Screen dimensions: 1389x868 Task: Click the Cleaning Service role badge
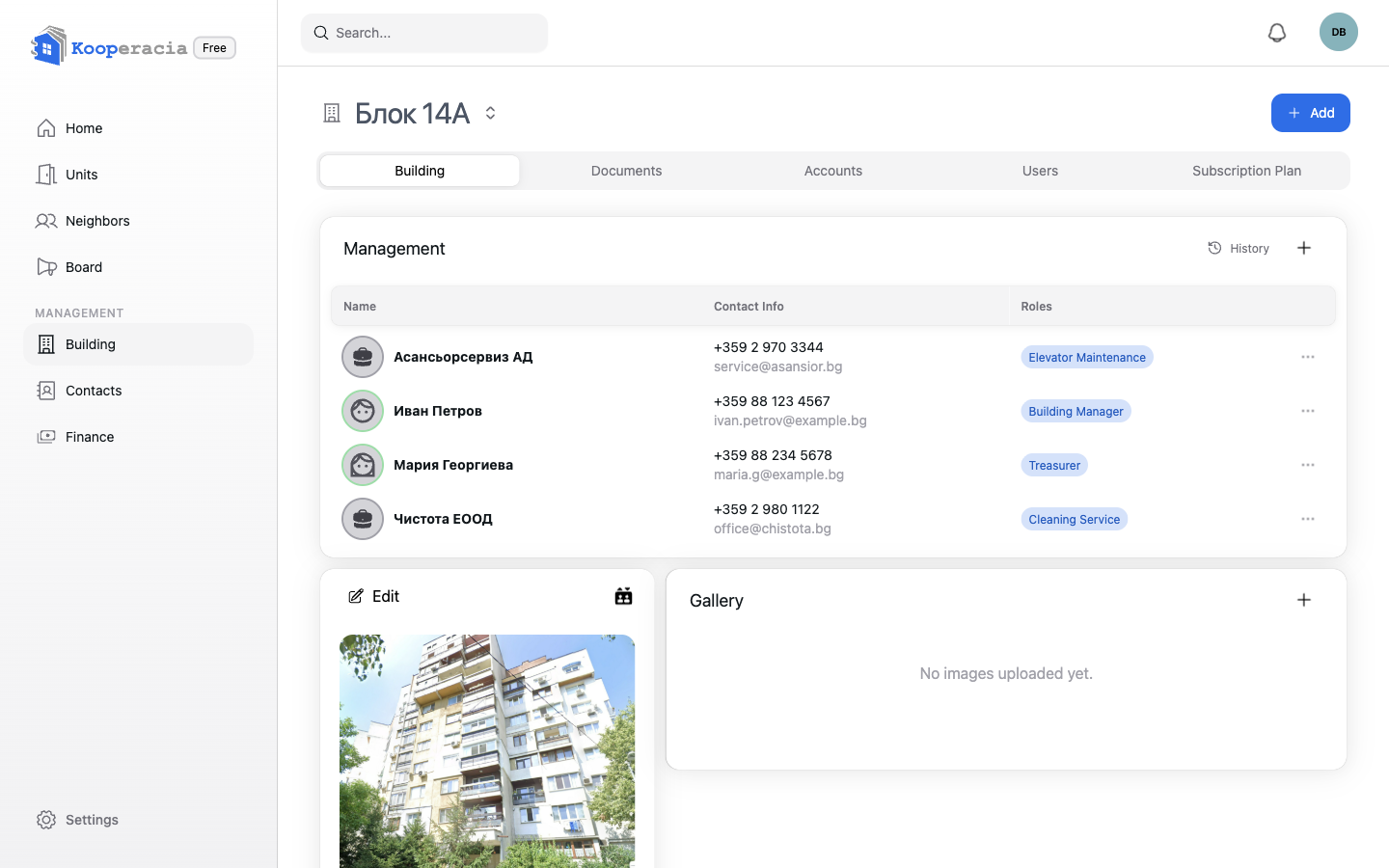point(1075,519)
